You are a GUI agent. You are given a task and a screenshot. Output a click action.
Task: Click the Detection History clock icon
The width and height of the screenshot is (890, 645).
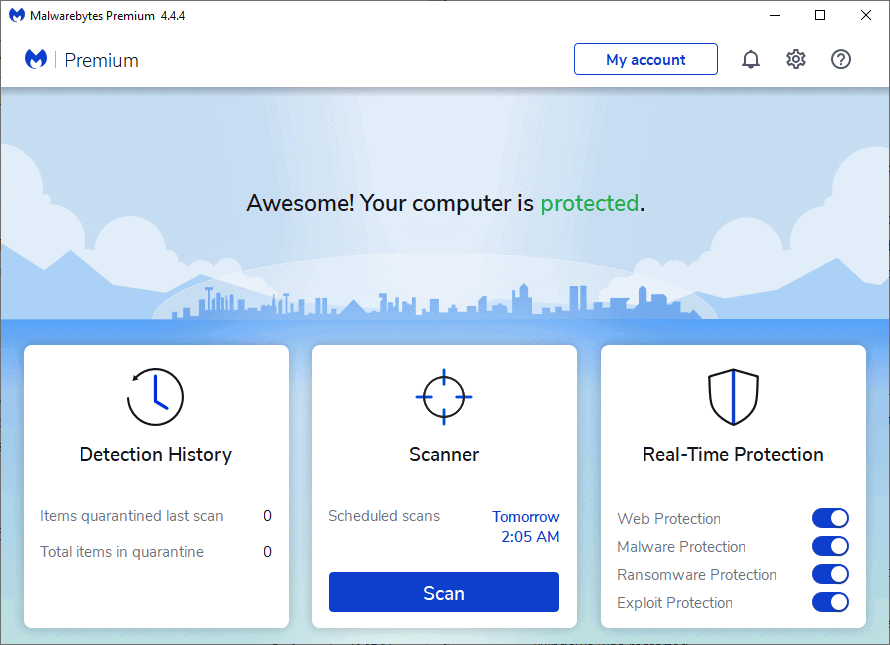point(156,397)
